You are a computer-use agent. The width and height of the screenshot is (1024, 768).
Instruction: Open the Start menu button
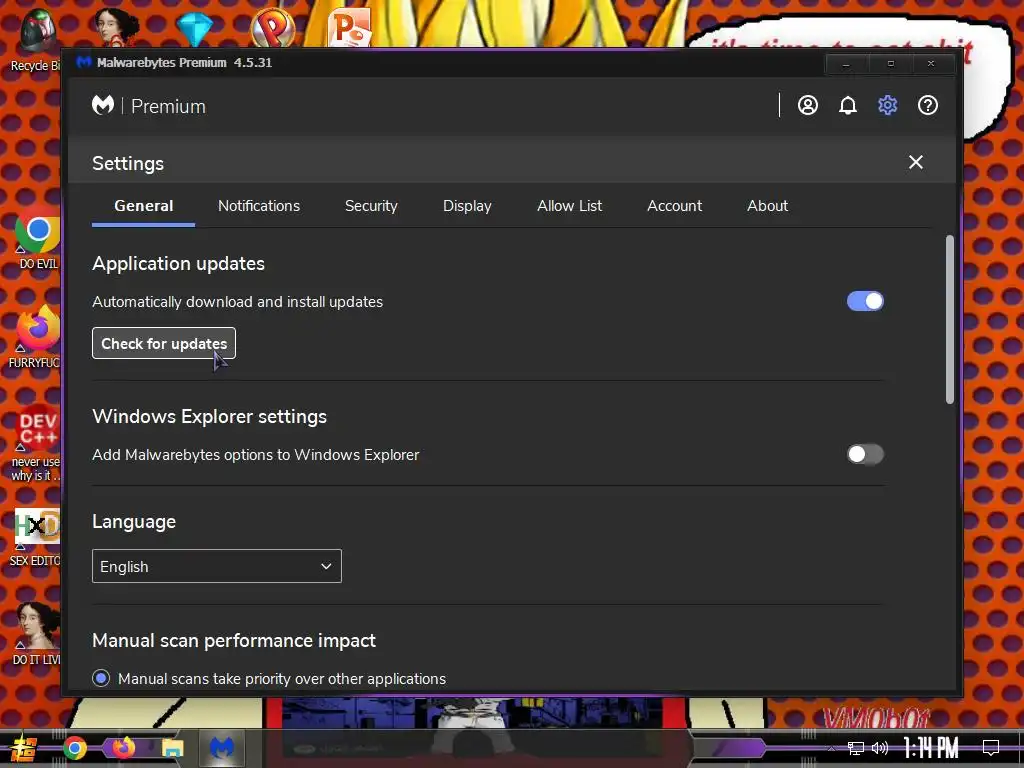click(24, 748)
